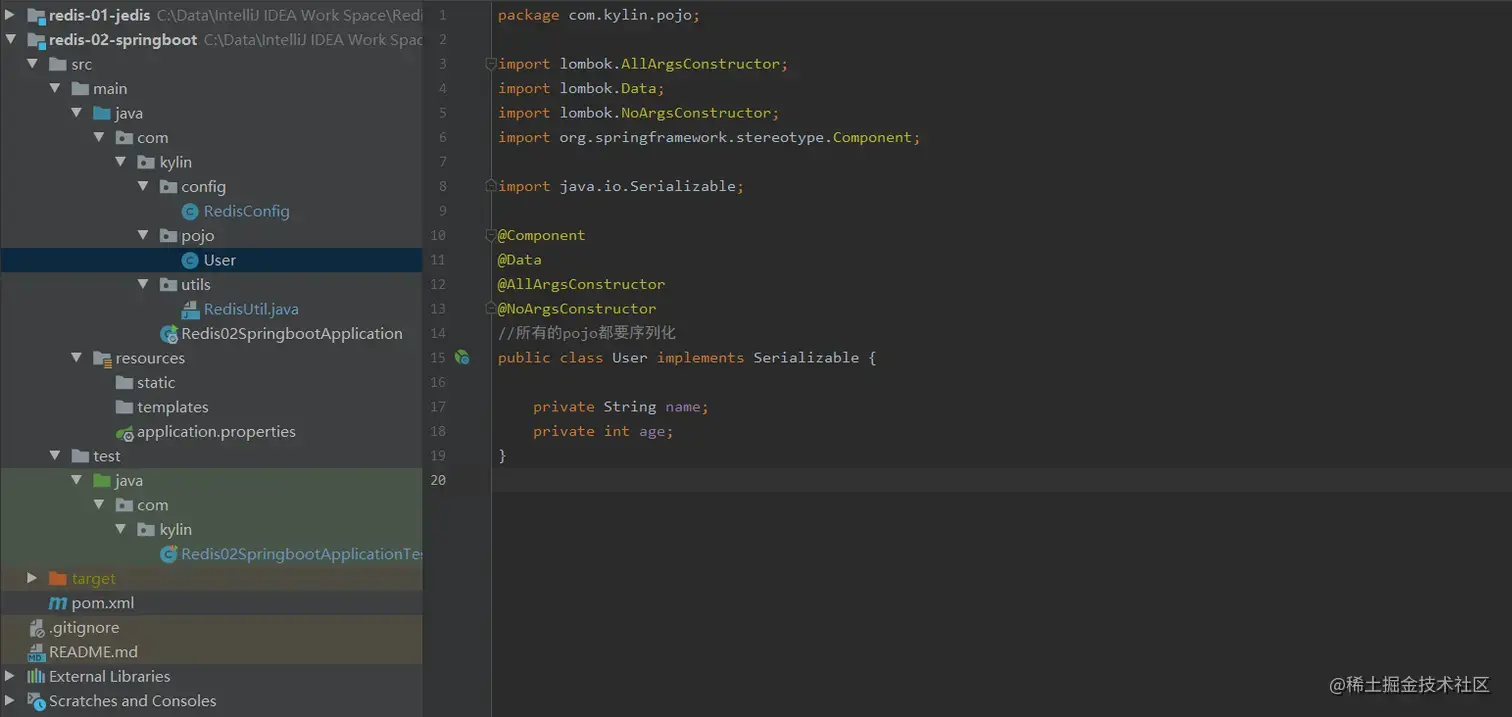Select the templates folder

pos(173,407)
